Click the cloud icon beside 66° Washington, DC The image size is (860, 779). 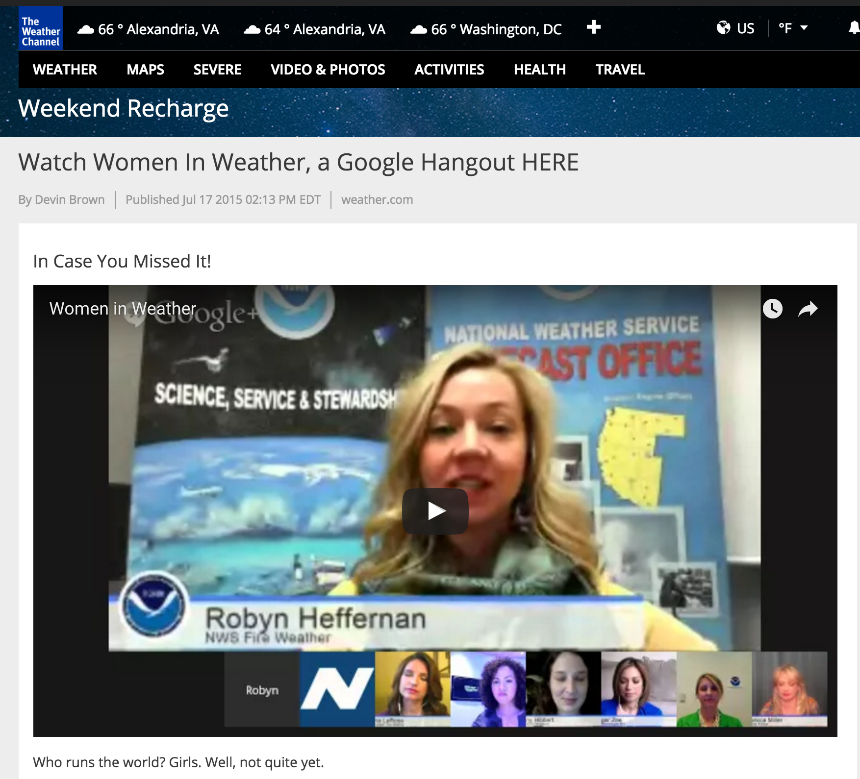coord(418,30)
